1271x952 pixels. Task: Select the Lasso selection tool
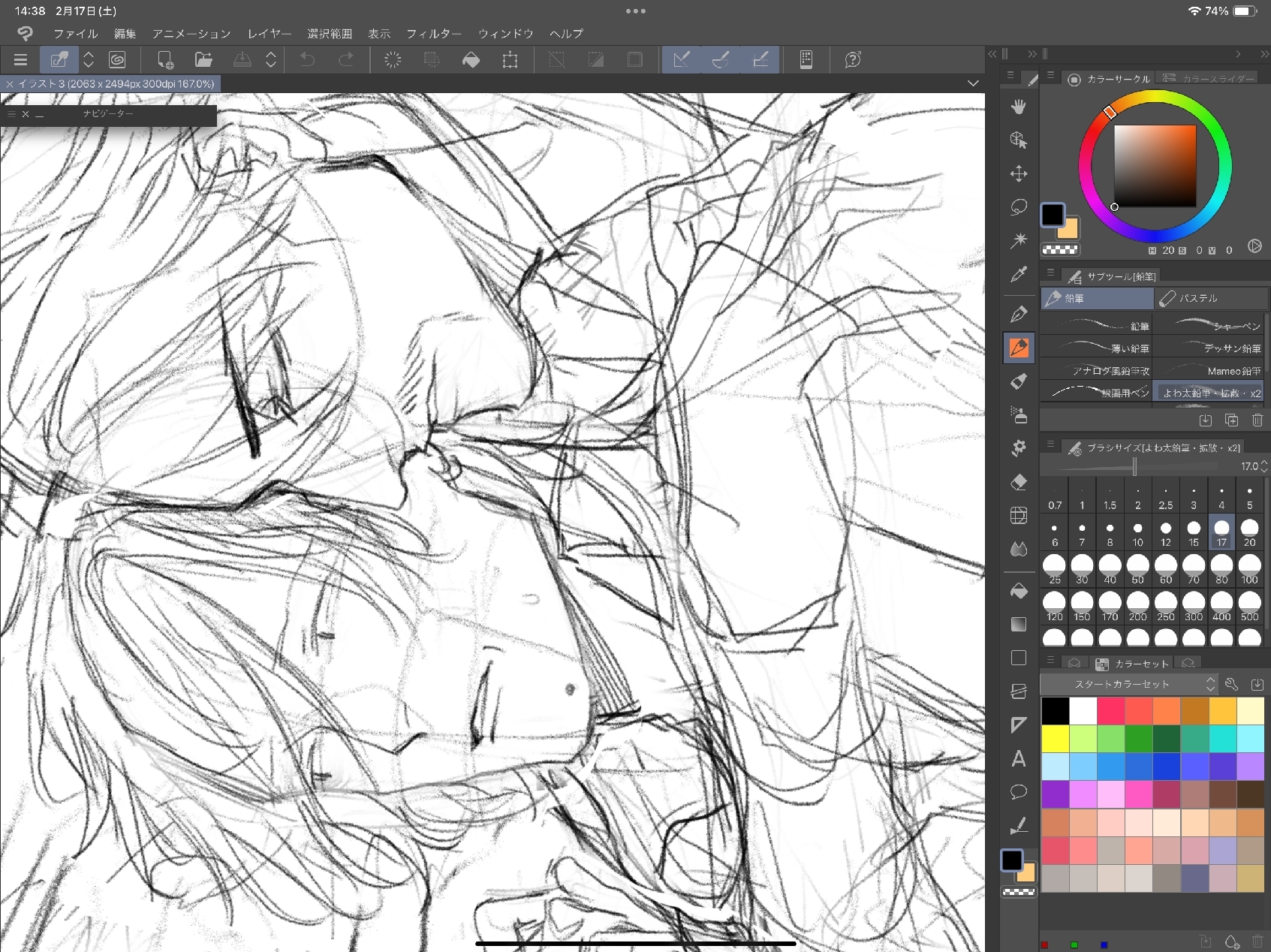(x=1019, y=207)
